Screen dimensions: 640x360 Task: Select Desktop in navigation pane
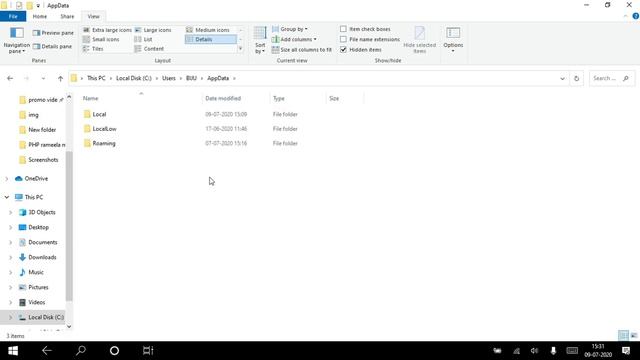point(34,227)
